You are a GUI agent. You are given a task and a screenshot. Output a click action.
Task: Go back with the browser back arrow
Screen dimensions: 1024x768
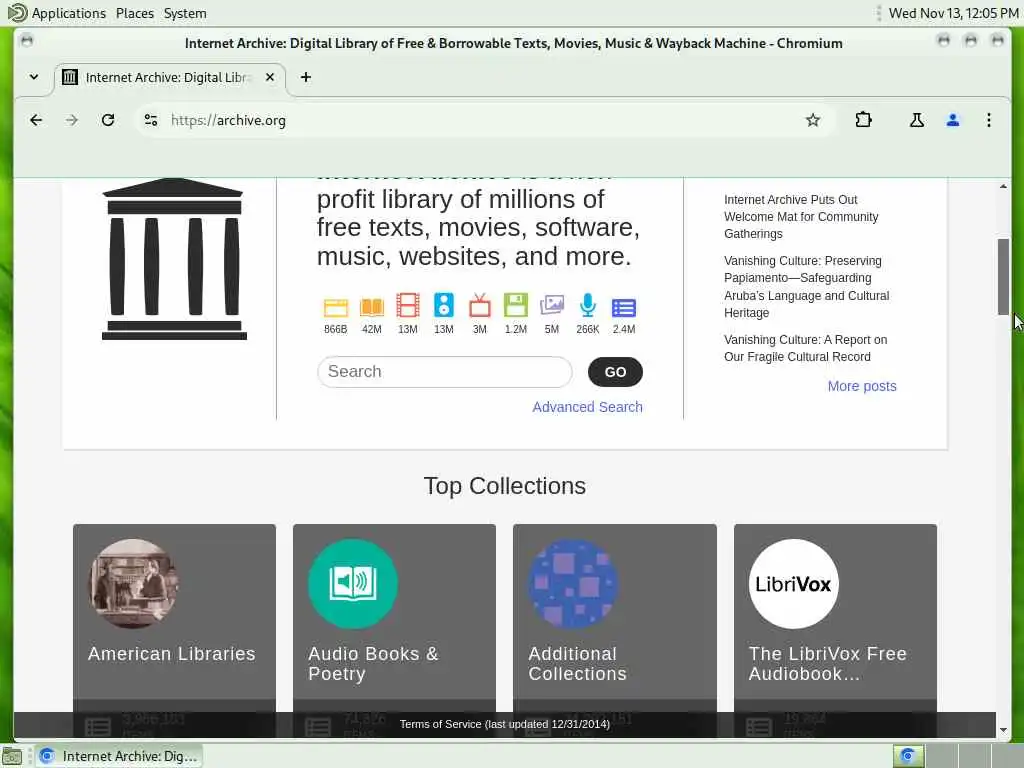(x=36, y=120)
